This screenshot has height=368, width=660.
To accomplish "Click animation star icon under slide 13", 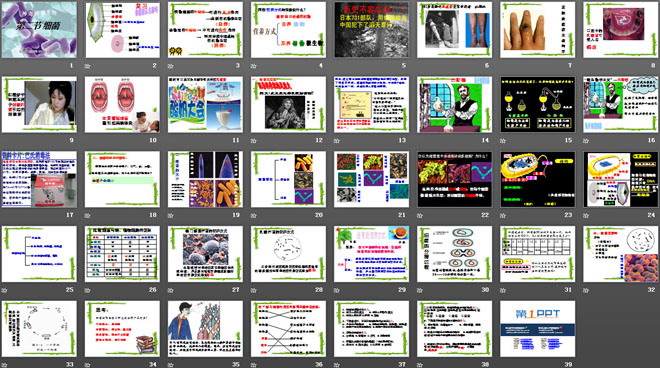I will point(337,141).
